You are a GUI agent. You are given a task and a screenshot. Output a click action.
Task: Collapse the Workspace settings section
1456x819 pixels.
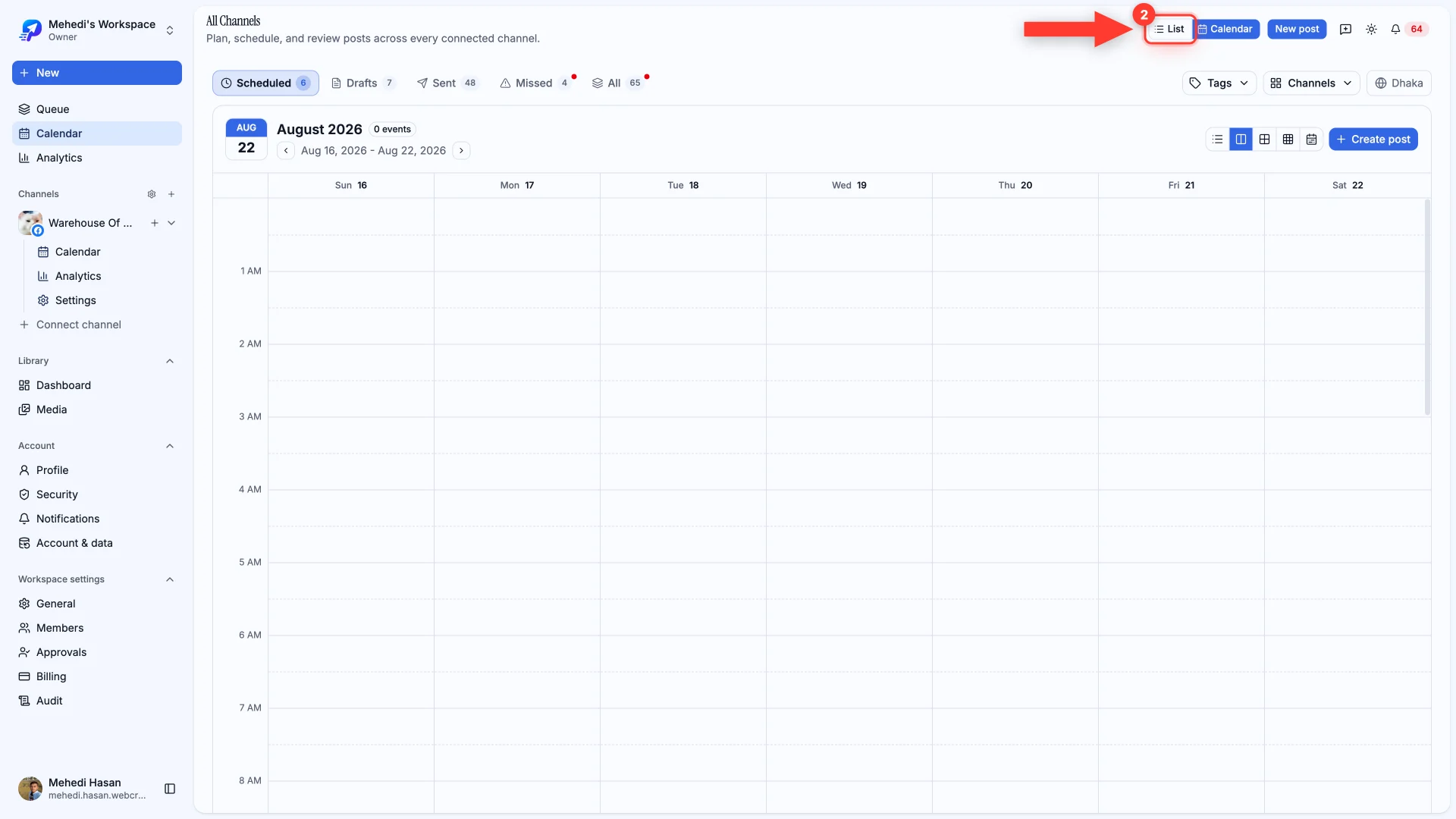(x=170, y=579)
